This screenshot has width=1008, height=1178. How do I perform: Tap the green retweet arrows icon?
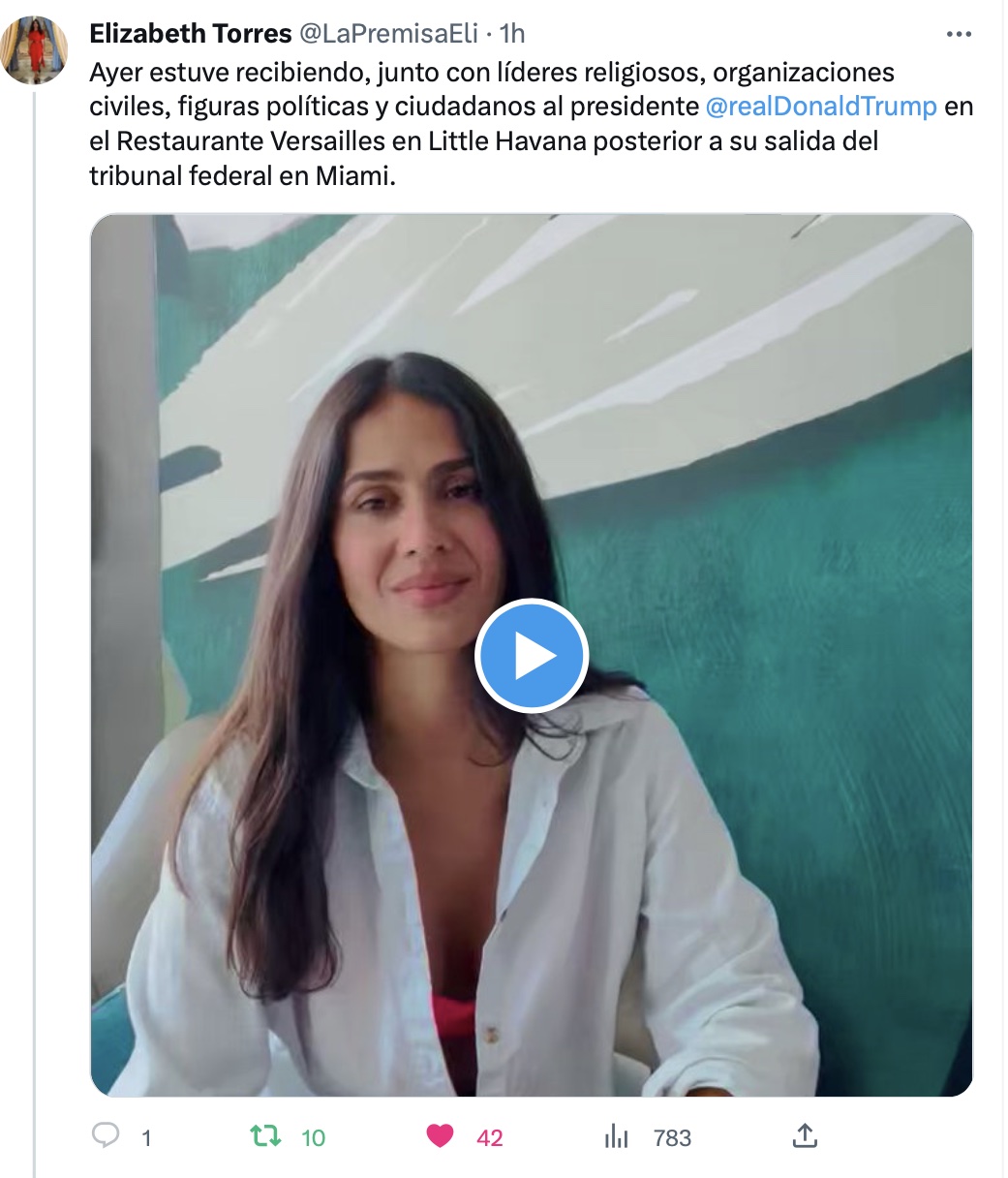(x=265, y=1135)
